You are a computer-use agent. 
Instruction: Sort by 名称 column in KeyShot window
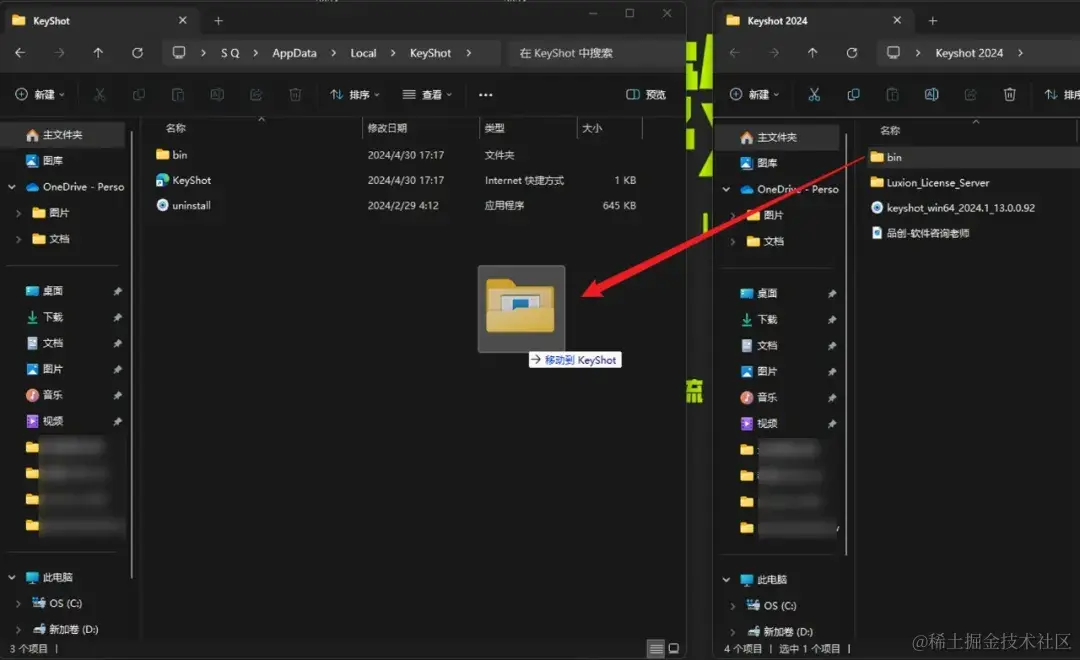pos(176,128)
